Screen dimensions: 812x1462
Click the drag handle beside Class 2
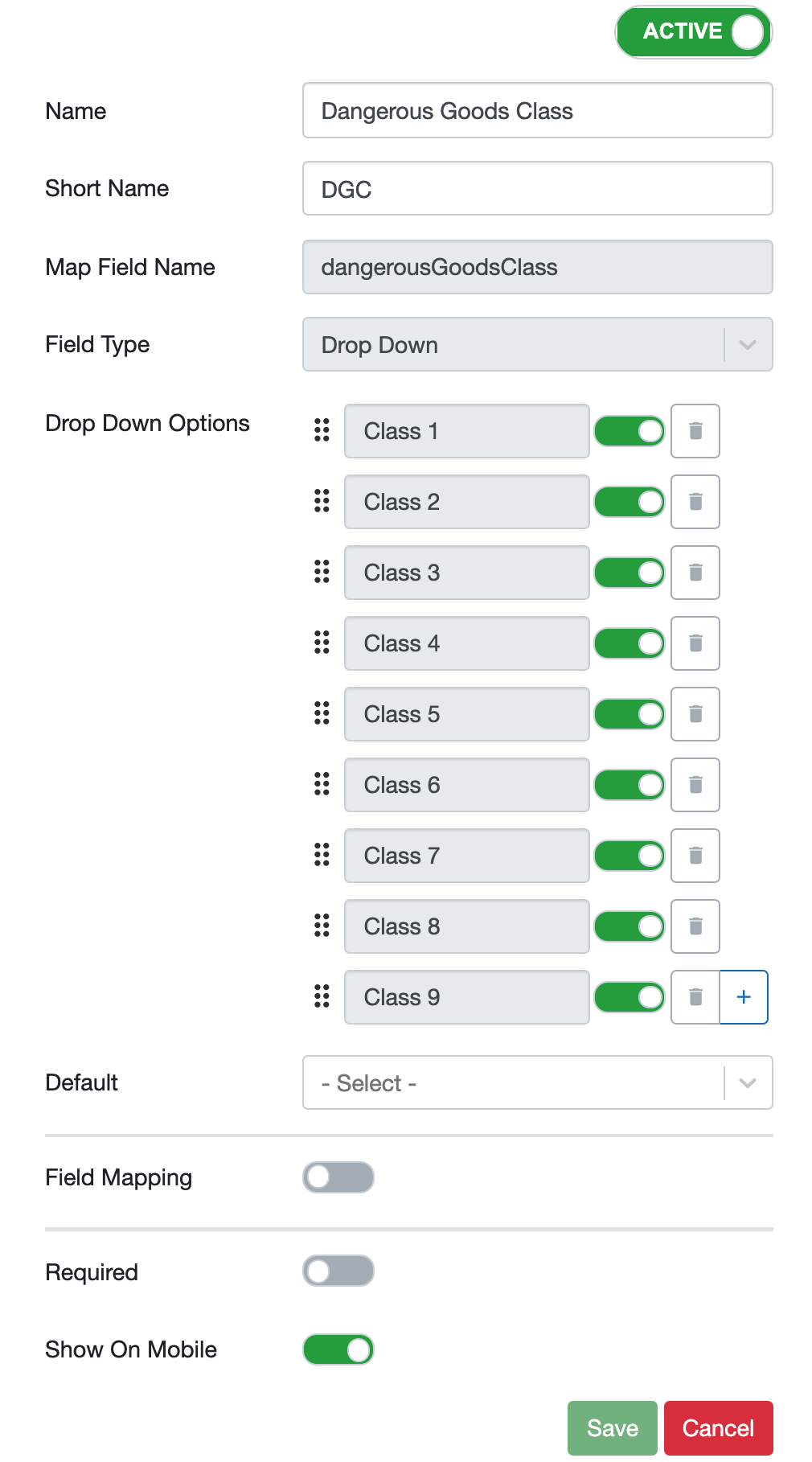coord(322,502)
